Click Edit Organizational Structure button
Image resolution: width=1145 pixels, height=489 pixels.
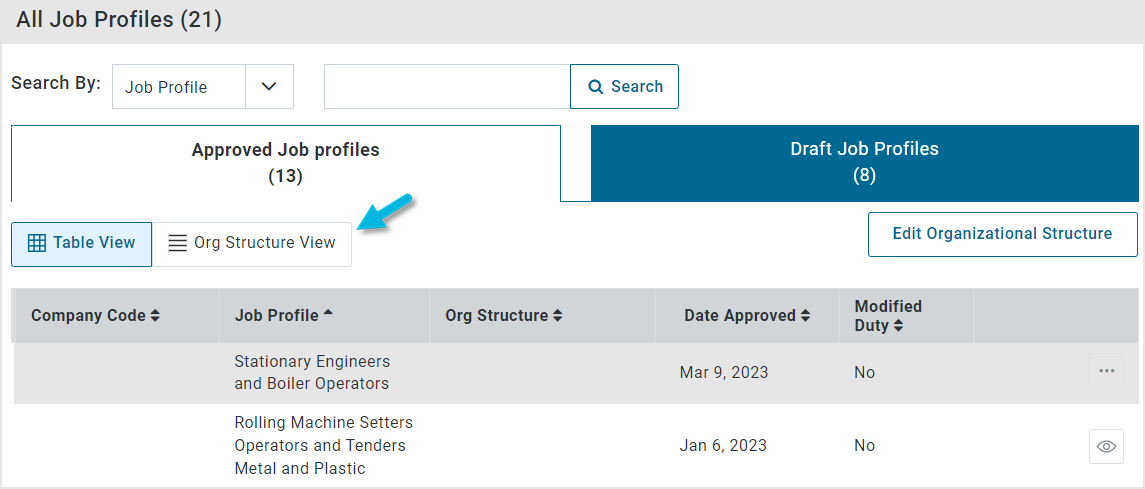click(1003, 234)
